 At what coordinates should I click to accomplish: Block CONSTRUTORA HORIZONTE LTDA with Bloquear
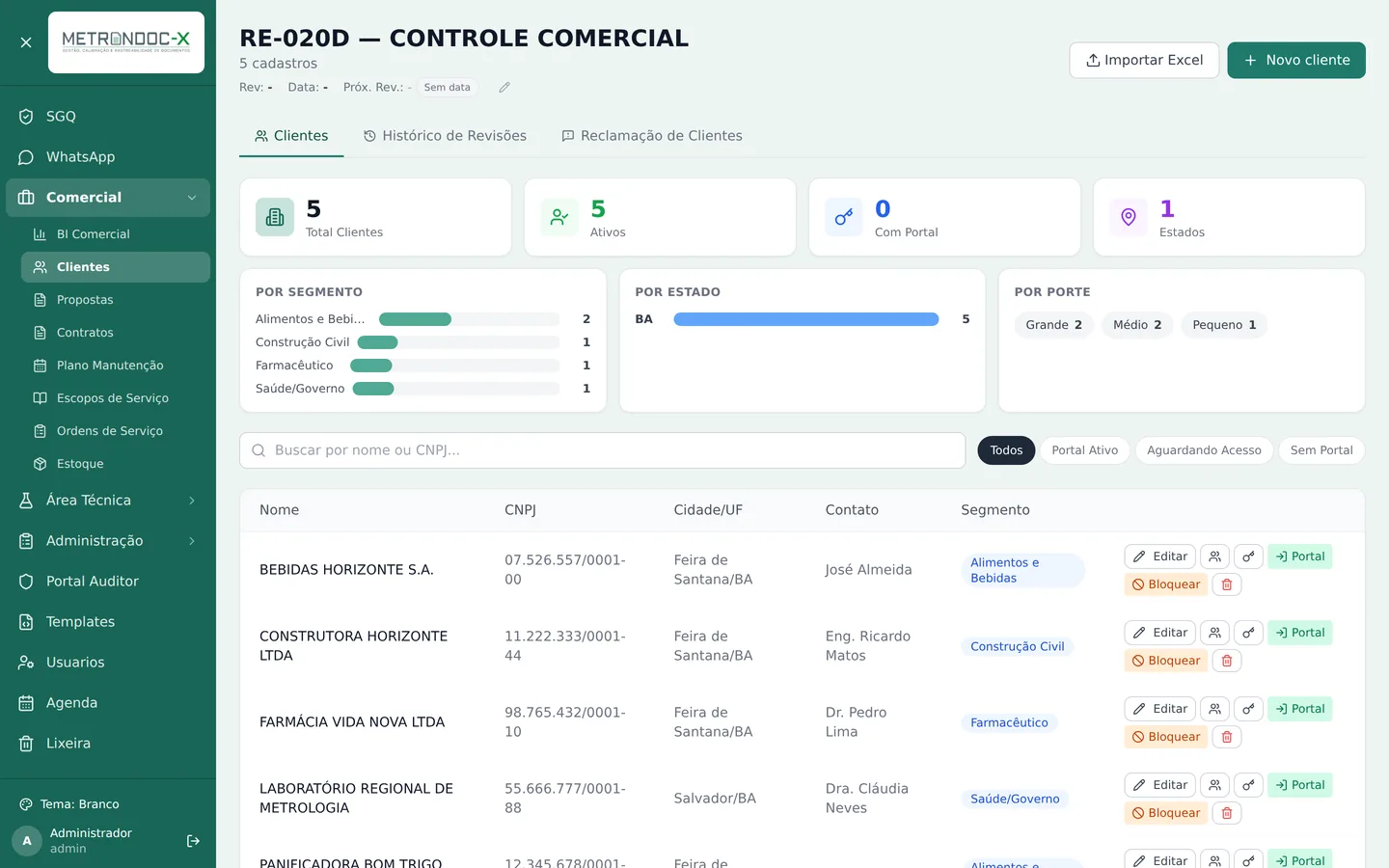tap(1166, 661)
